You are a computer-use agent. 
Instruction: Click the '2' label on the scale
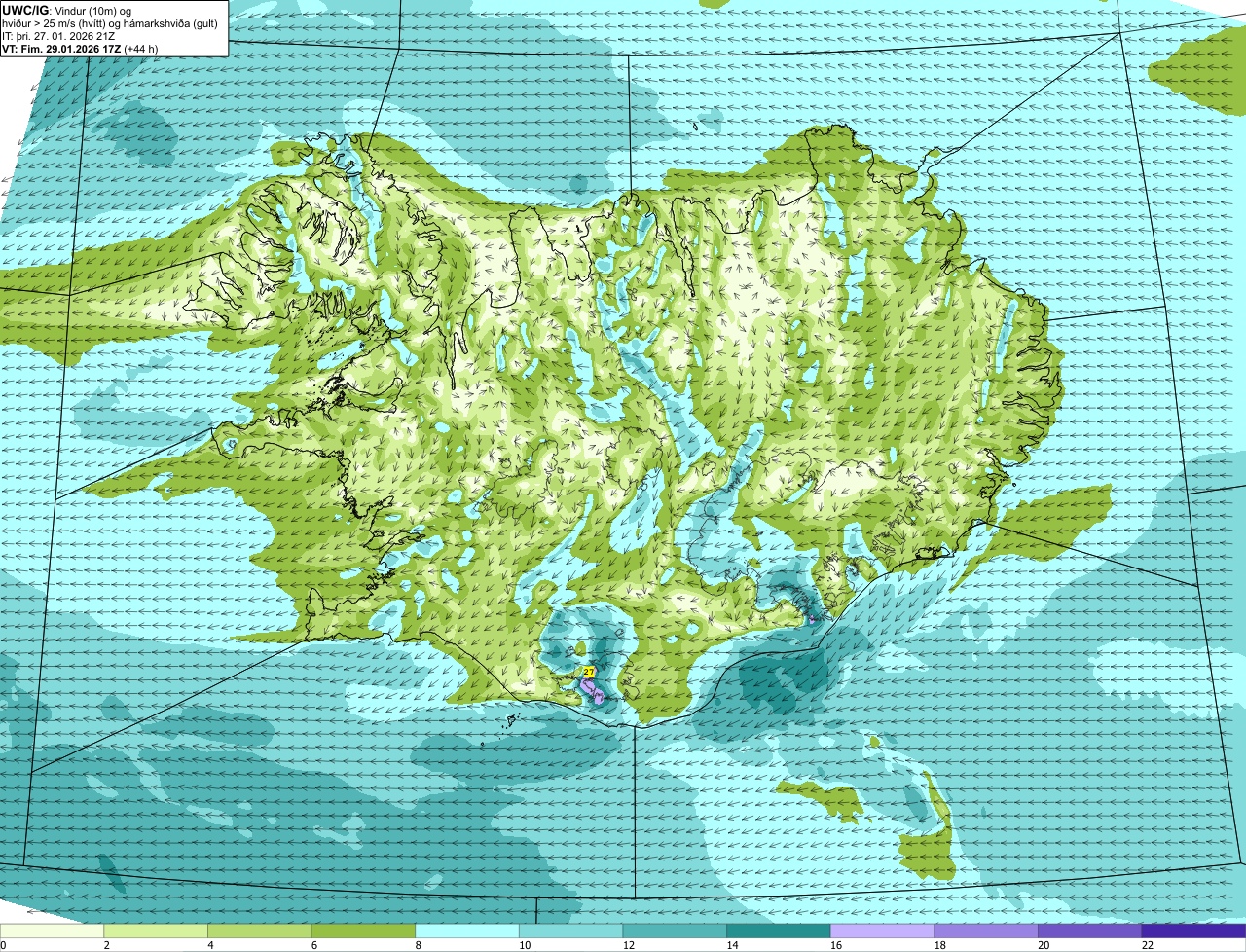[x=106, y=945]
